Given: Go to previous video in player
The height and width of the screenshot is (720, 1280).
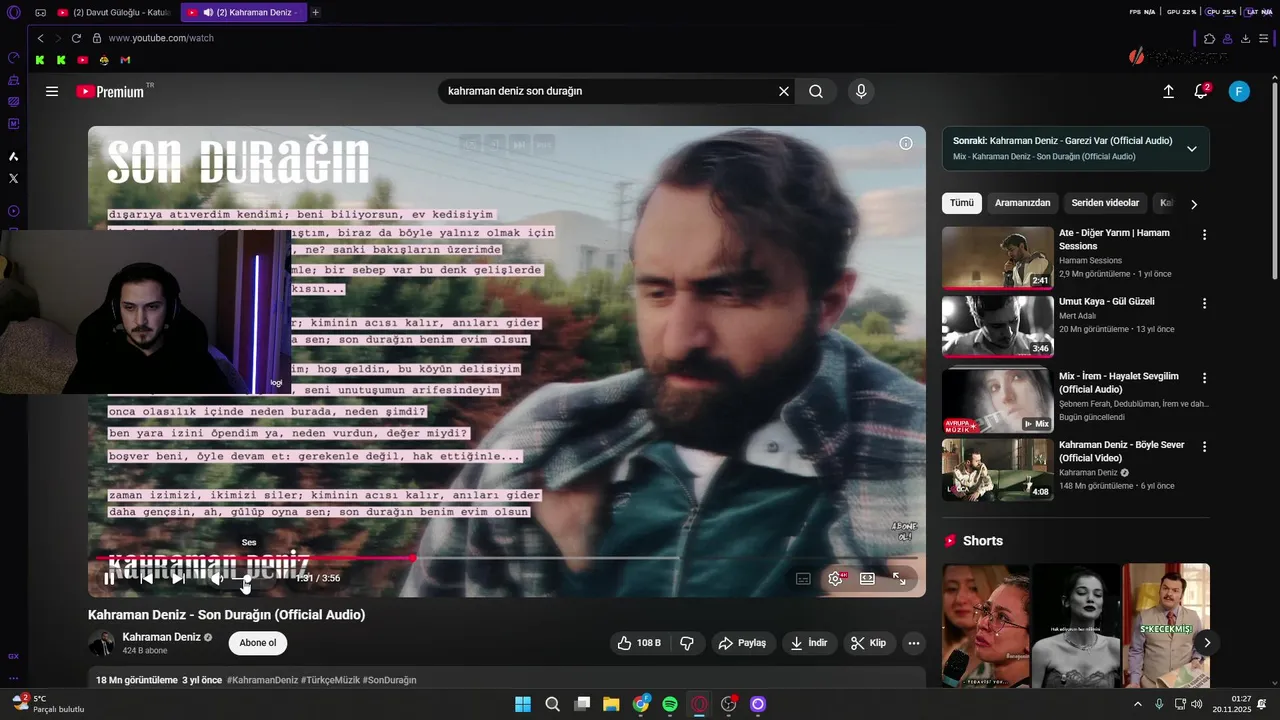Looking at the screenshot, I should pyautogui.click(x=145, y=578).
